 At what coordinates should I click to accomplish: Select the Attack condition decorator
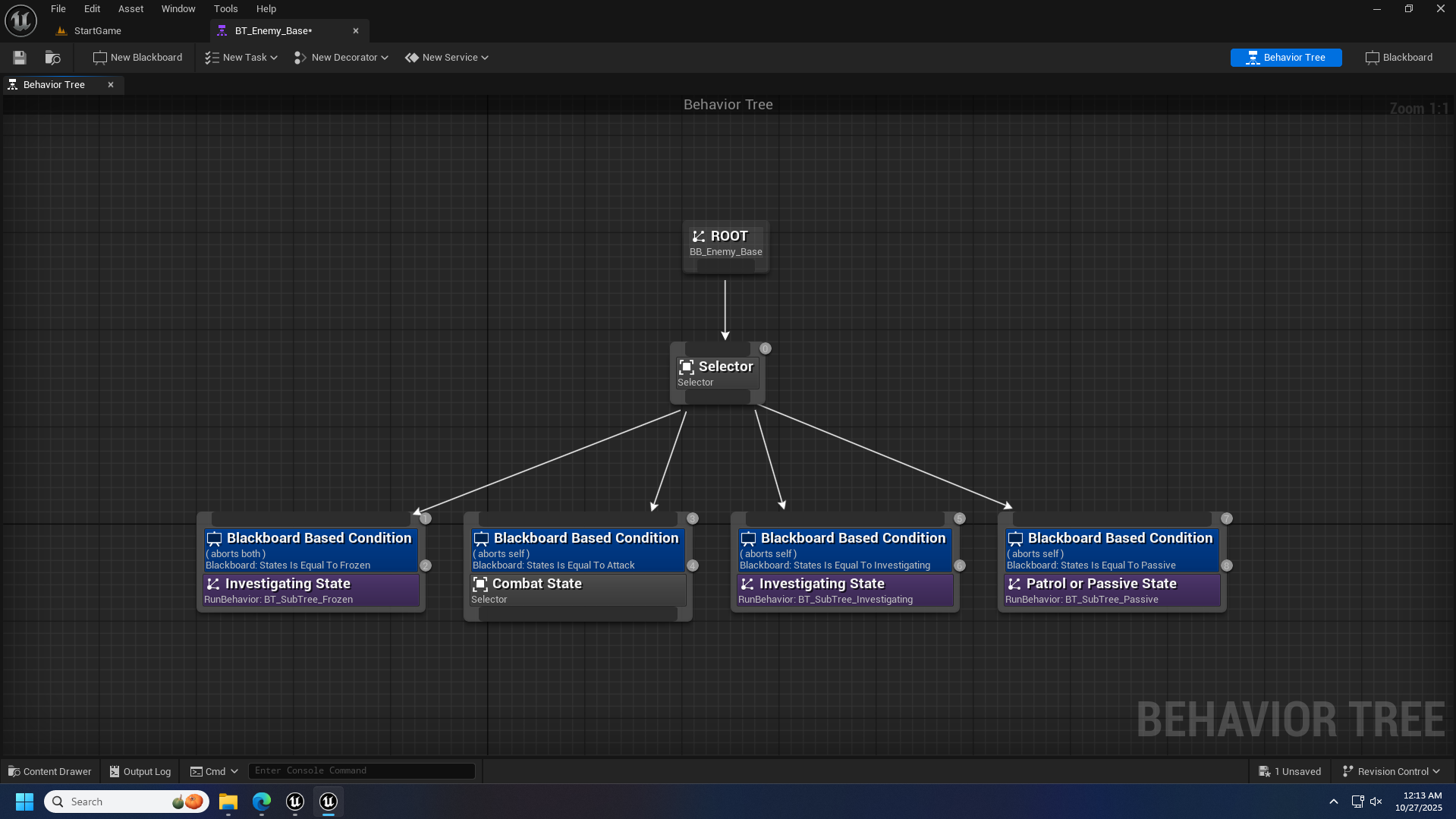[578, 550]
